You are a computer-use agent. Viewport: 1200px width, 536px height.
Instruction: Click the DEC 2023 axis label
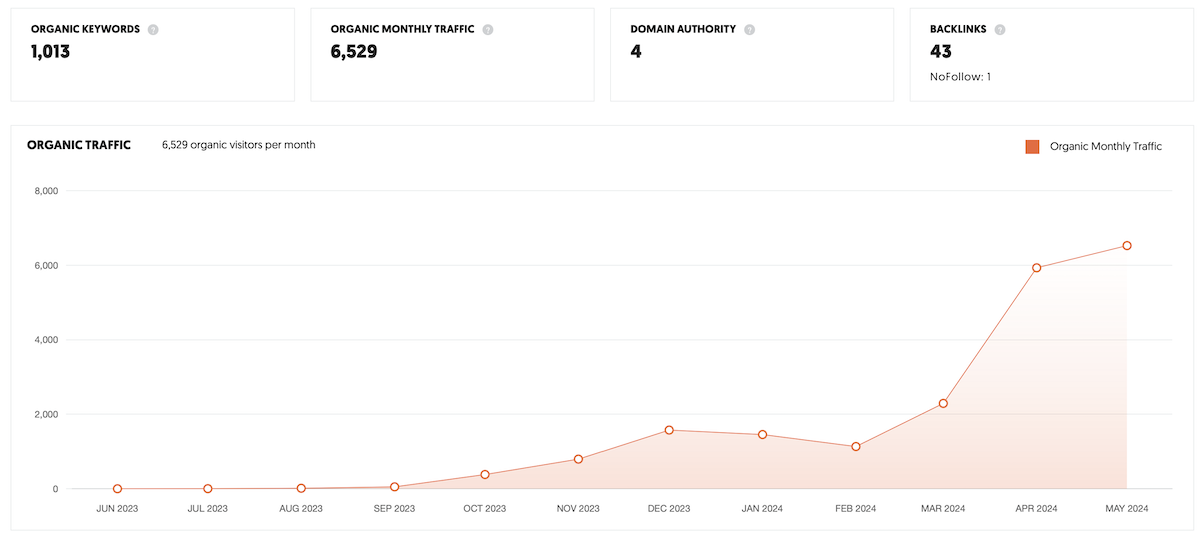click(669, 509)
